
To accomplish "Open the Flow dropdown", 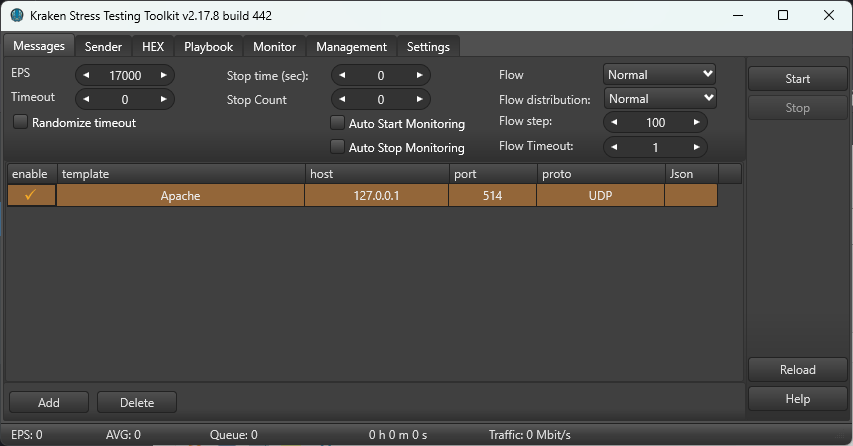I will point(659,75).
